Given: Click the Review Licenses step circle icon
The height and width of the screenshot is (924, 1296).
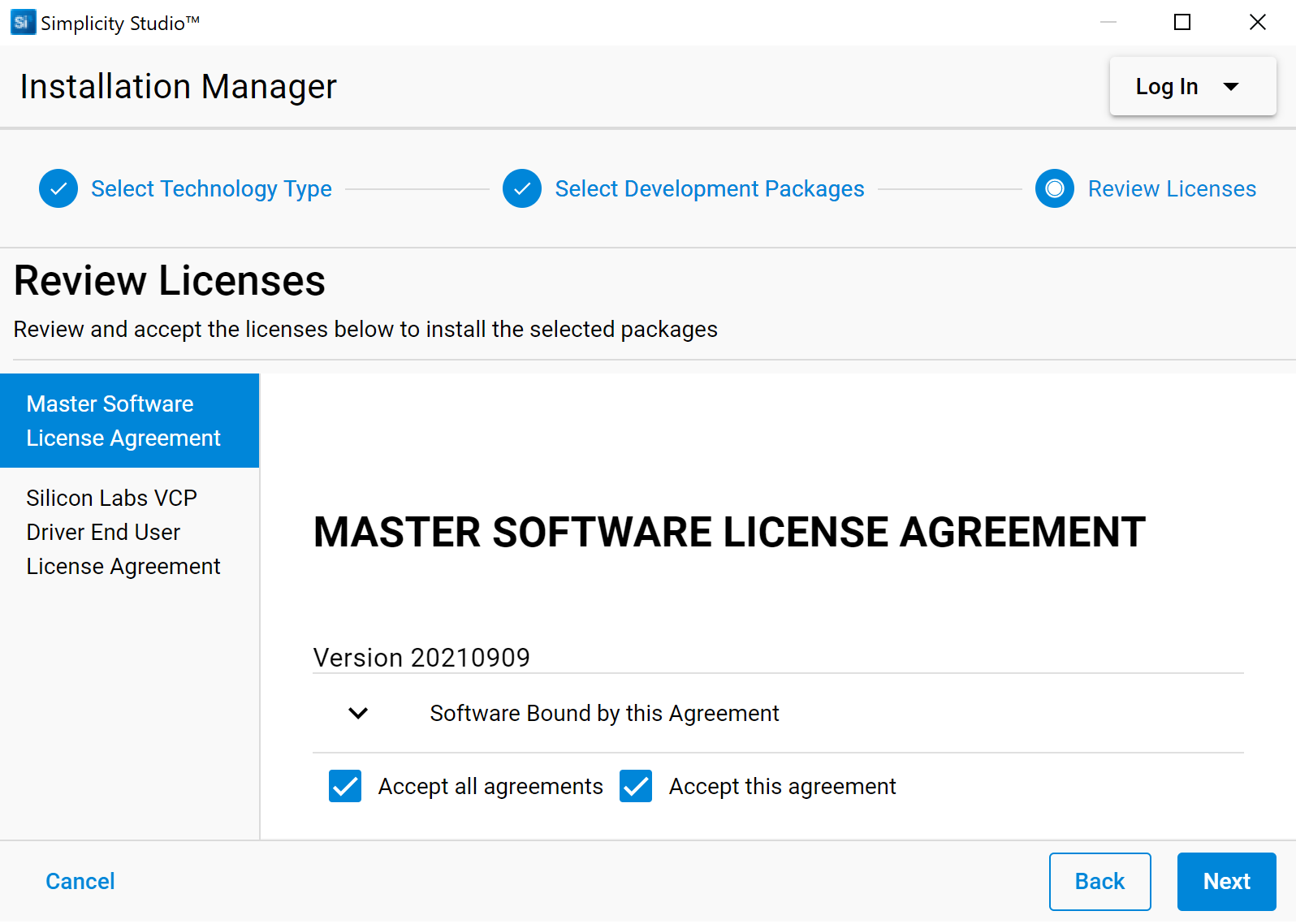Looking at the screenshot, I should (1055, 189).
